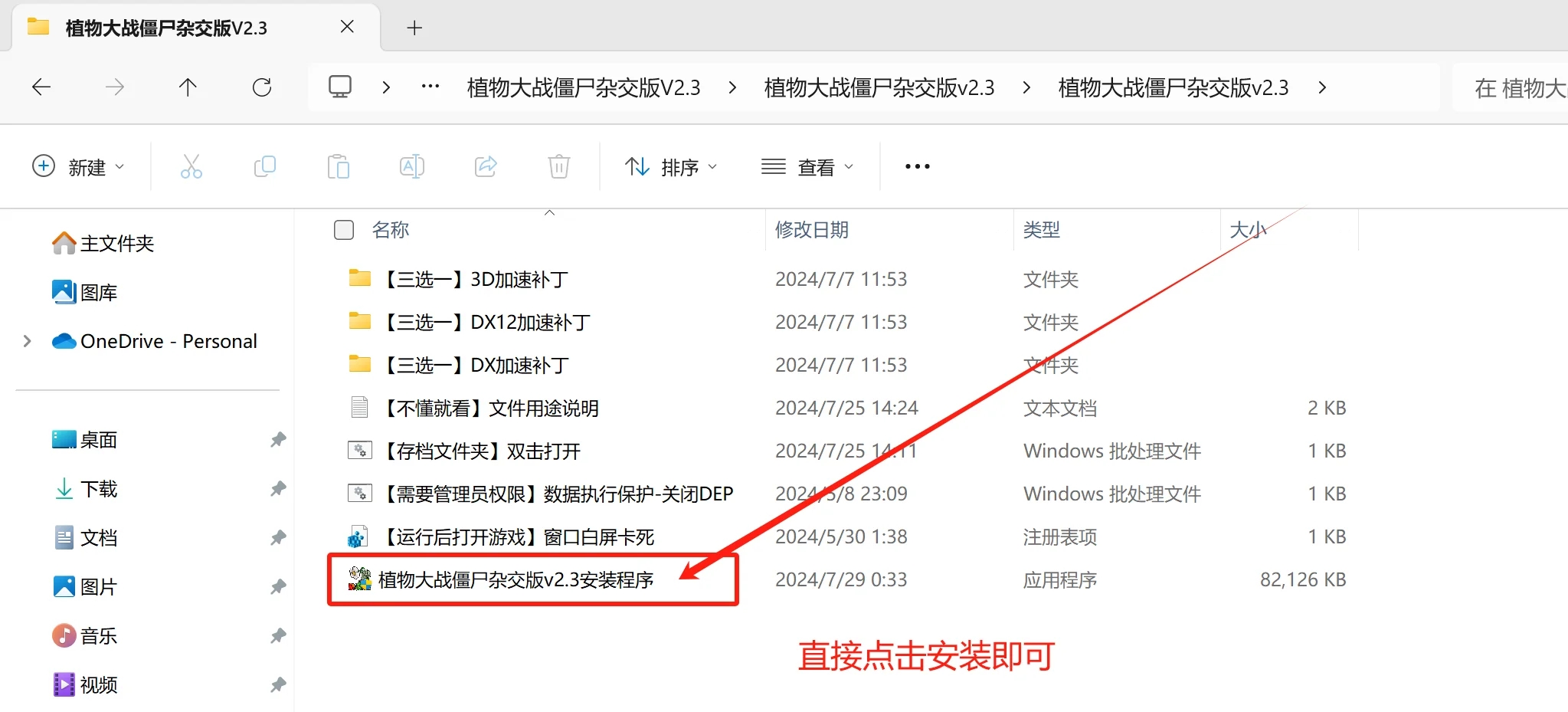Image resolution: width=1568 pixels, height=712 pixels.
Task: Click the 植物大战僵尸杂交版V2.3 breadcrumb segment
Action: point(584,87)
